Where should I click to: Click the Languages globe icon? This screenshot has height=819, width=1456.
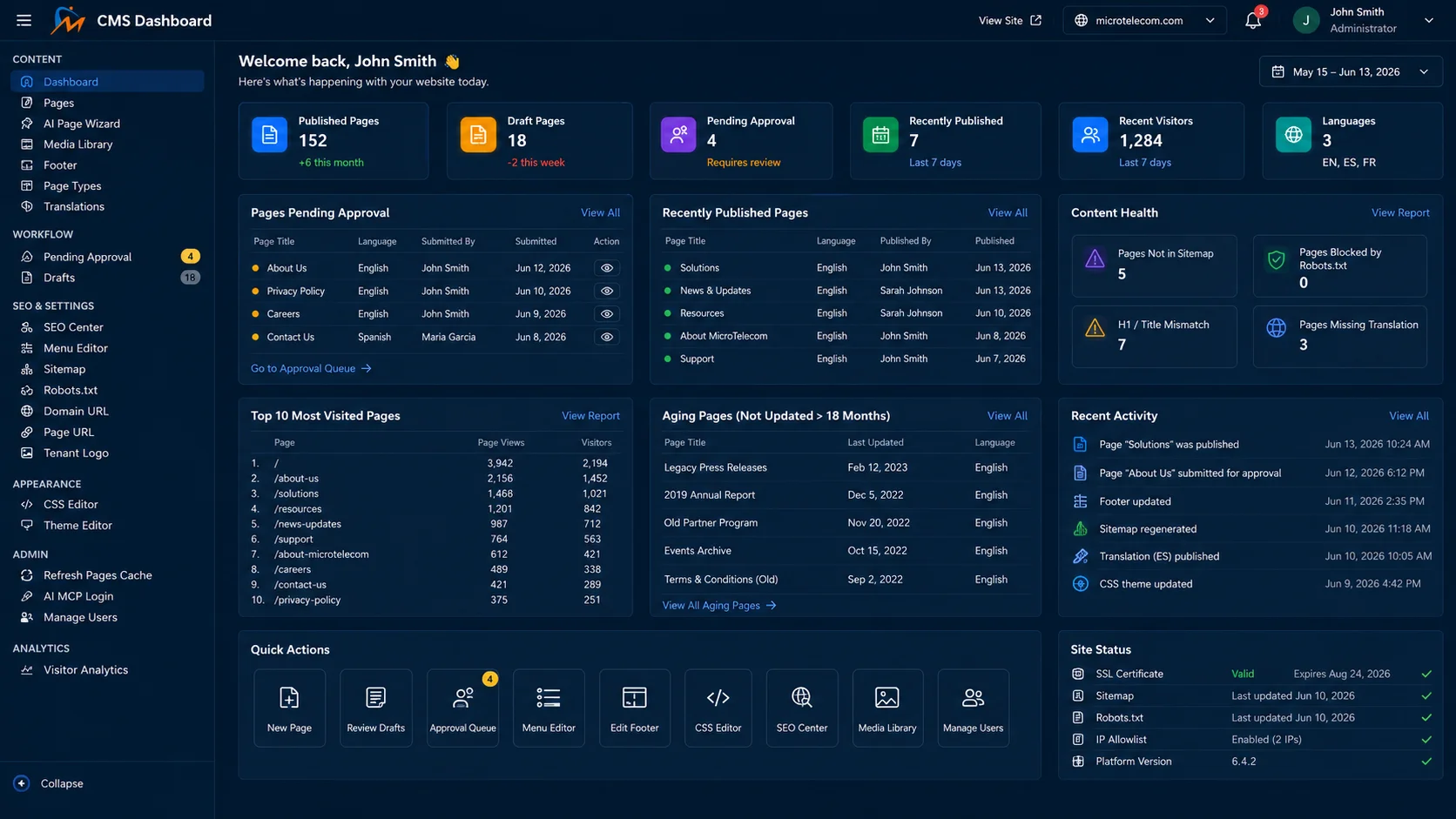point(1293,135)
